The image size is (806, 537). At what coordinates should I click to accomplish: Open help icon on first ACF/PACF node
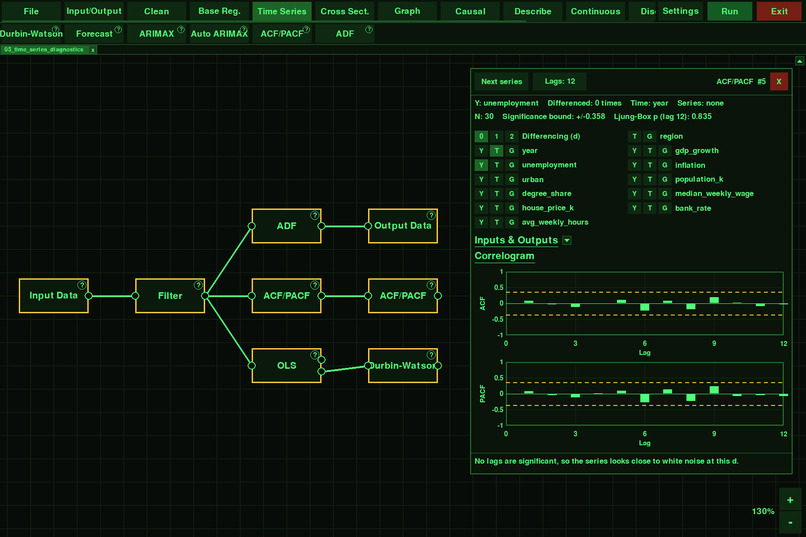314,285
